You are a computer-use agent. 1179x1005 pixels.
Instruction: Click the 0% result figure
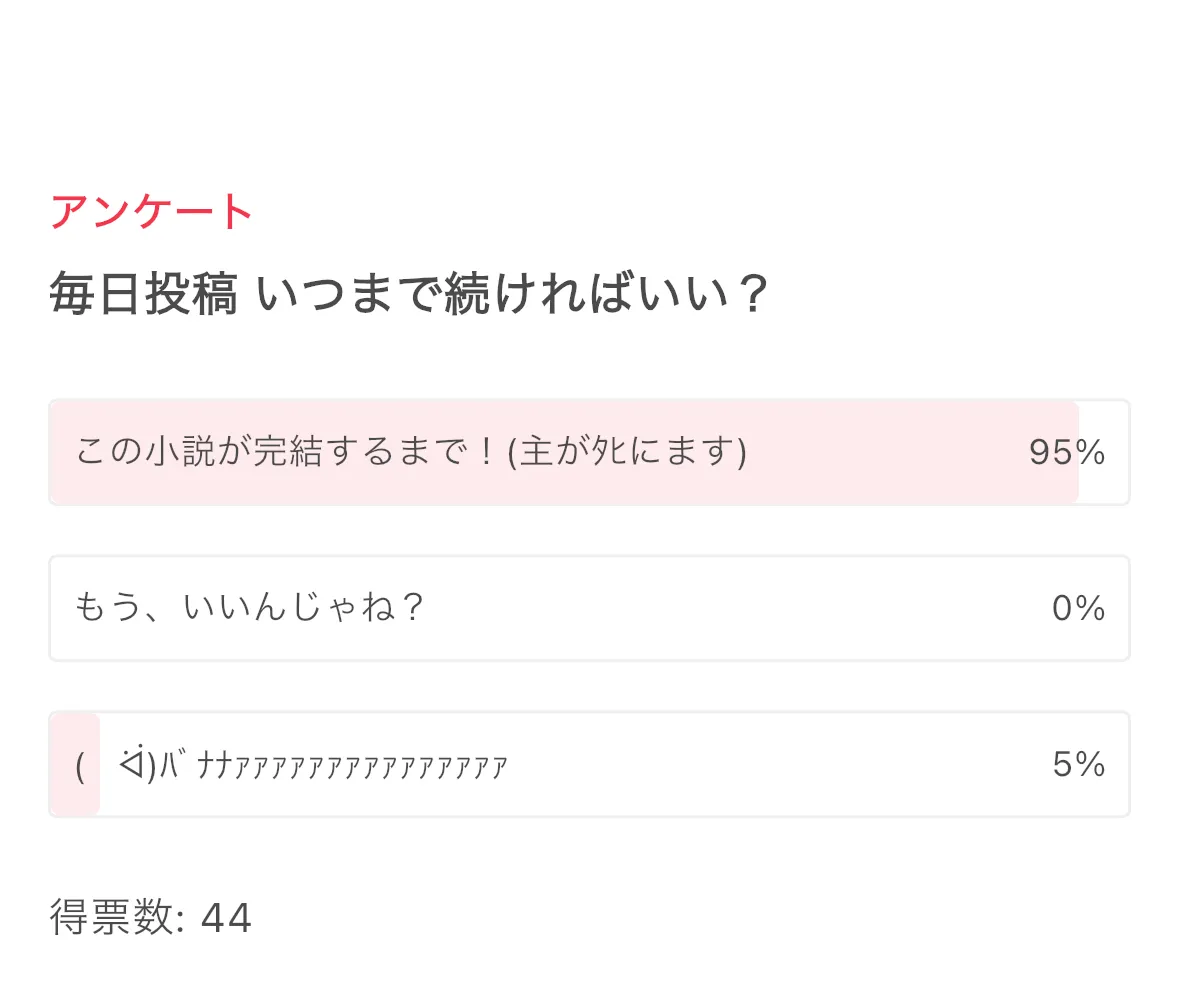[1078, 608]
